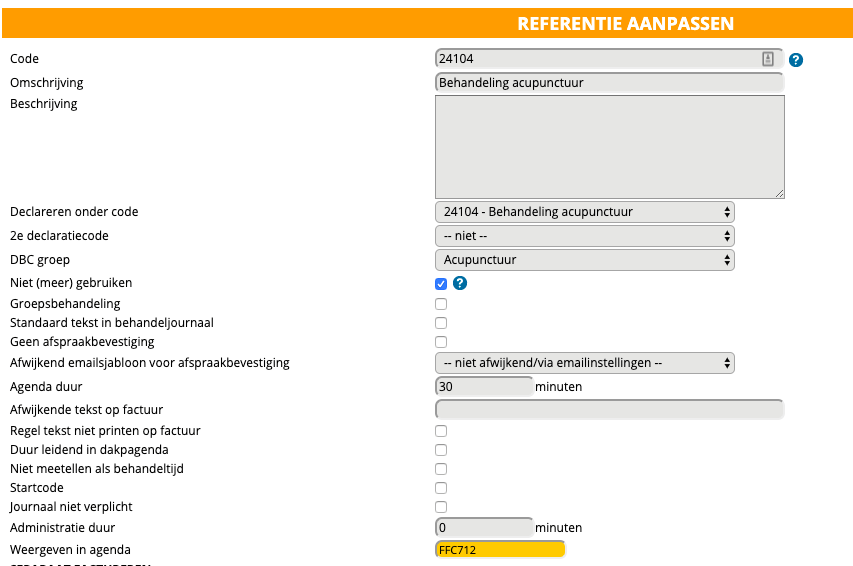Click inside the Beschrijving text area
853x566 pixels.
(x=609, y=147)
